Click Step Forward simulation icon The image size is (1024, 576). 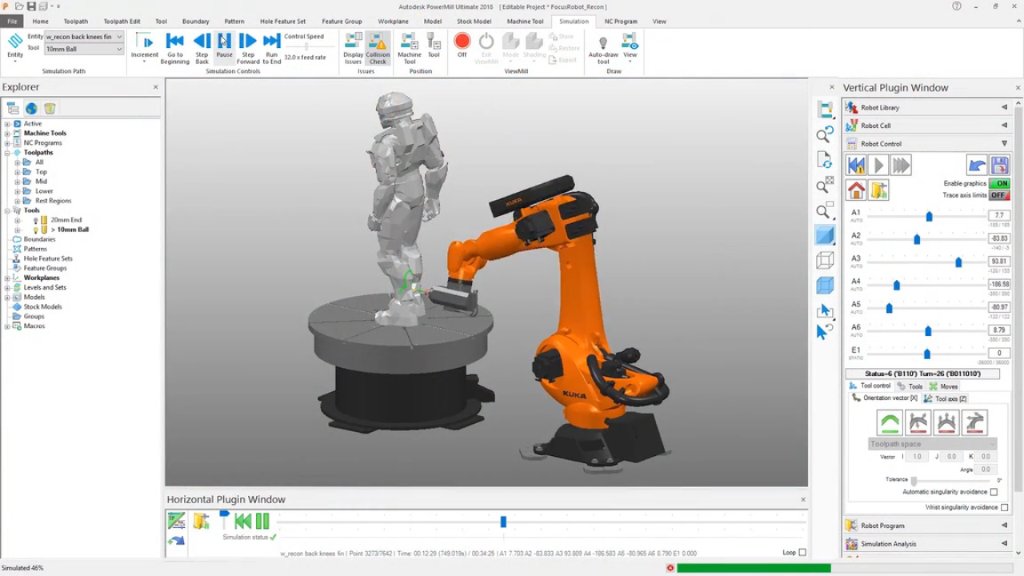click(248, 42)
